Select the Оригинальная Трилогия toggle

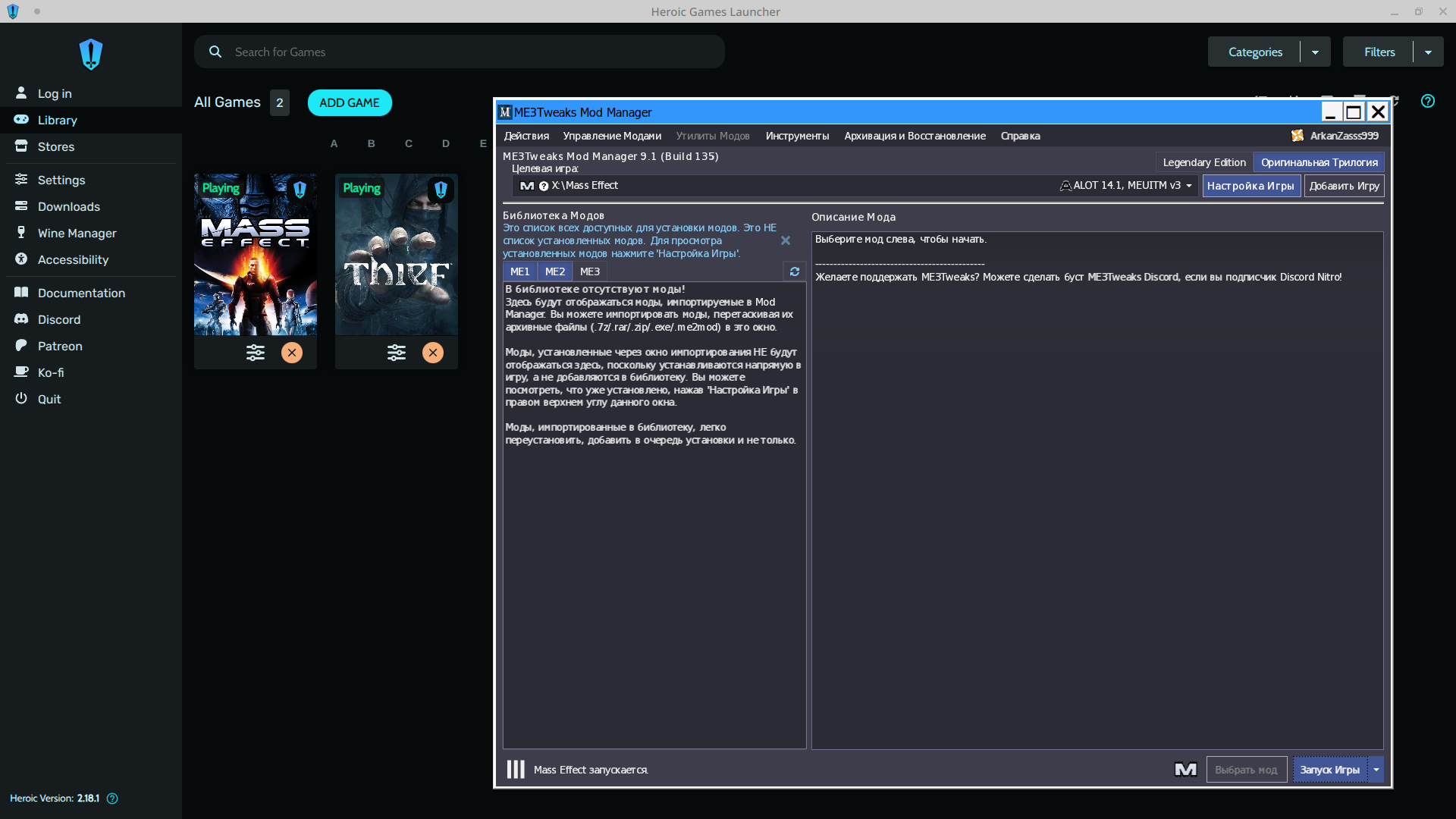click(x=1319, y=162)
